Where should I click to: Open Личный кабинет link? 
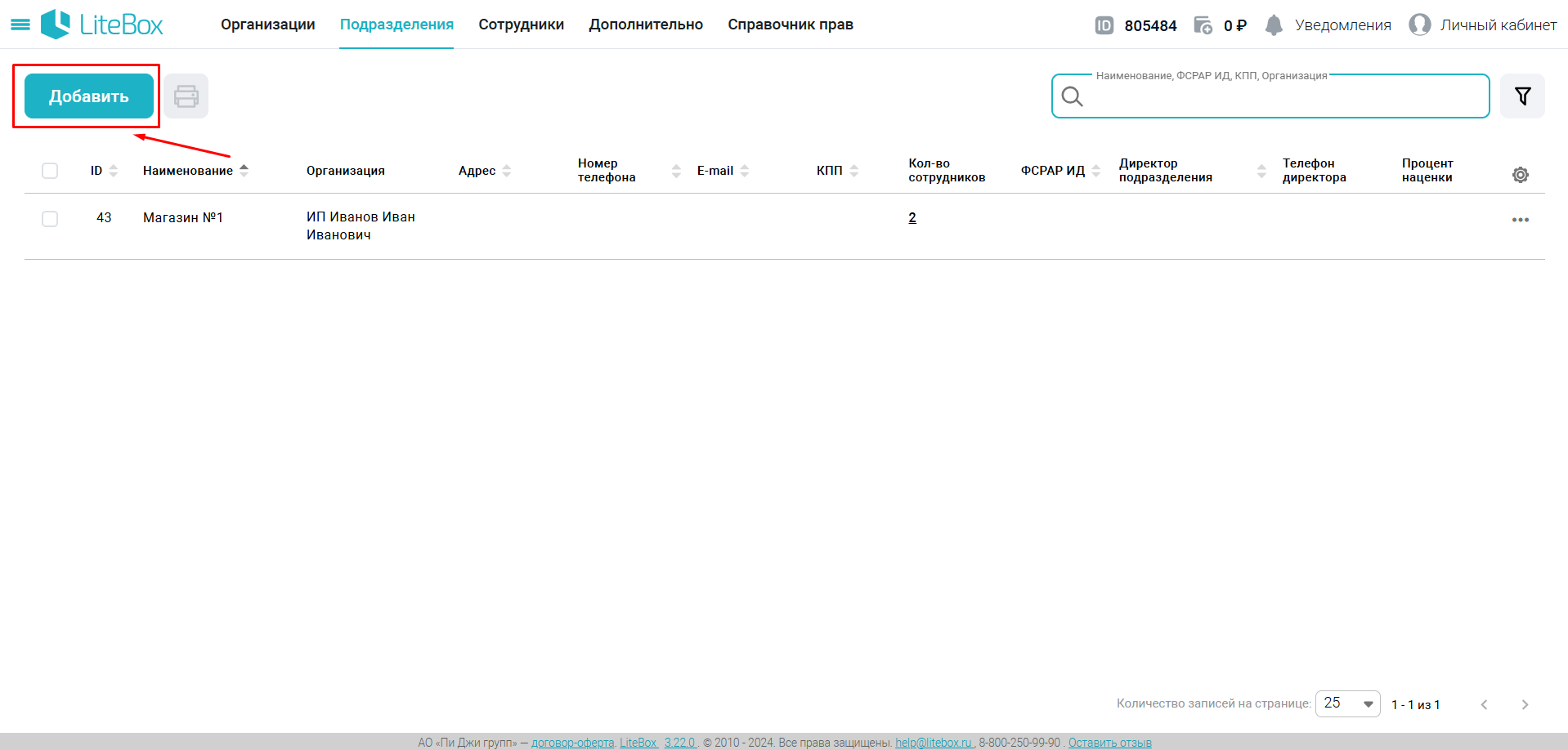coord(1499,25)
